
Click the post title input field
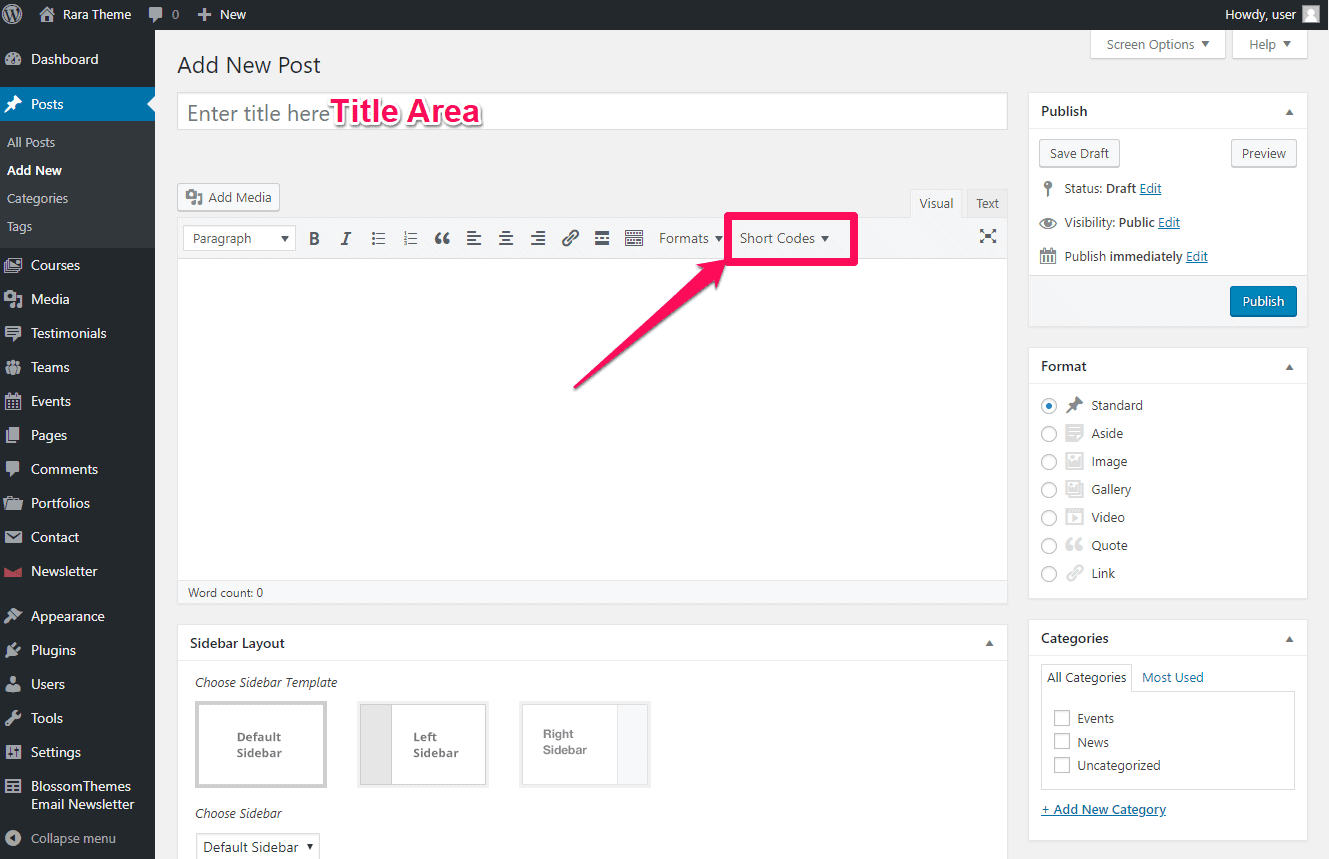click(592, 112)
